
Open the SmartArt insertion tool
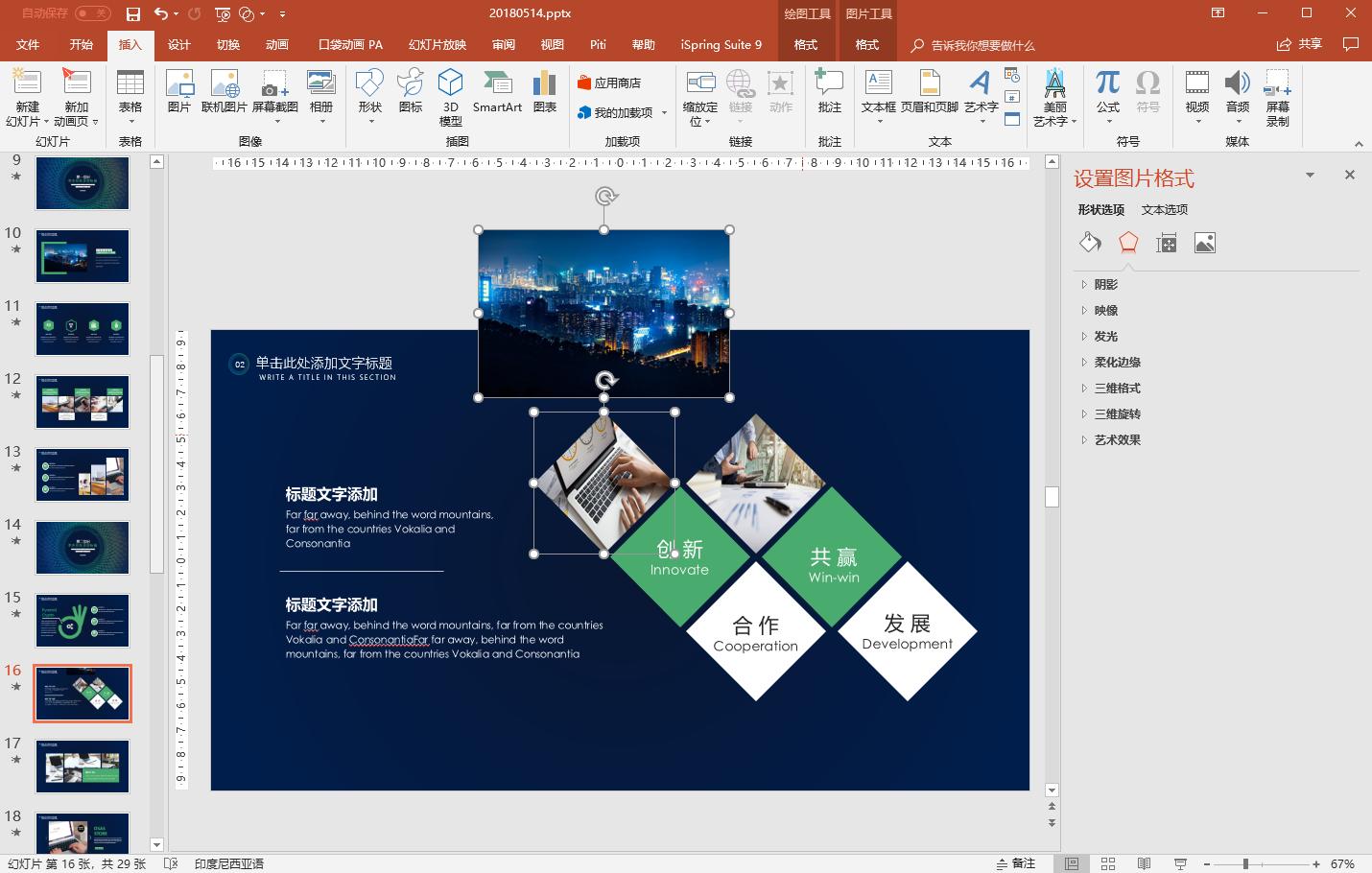[x=497, y=96]
